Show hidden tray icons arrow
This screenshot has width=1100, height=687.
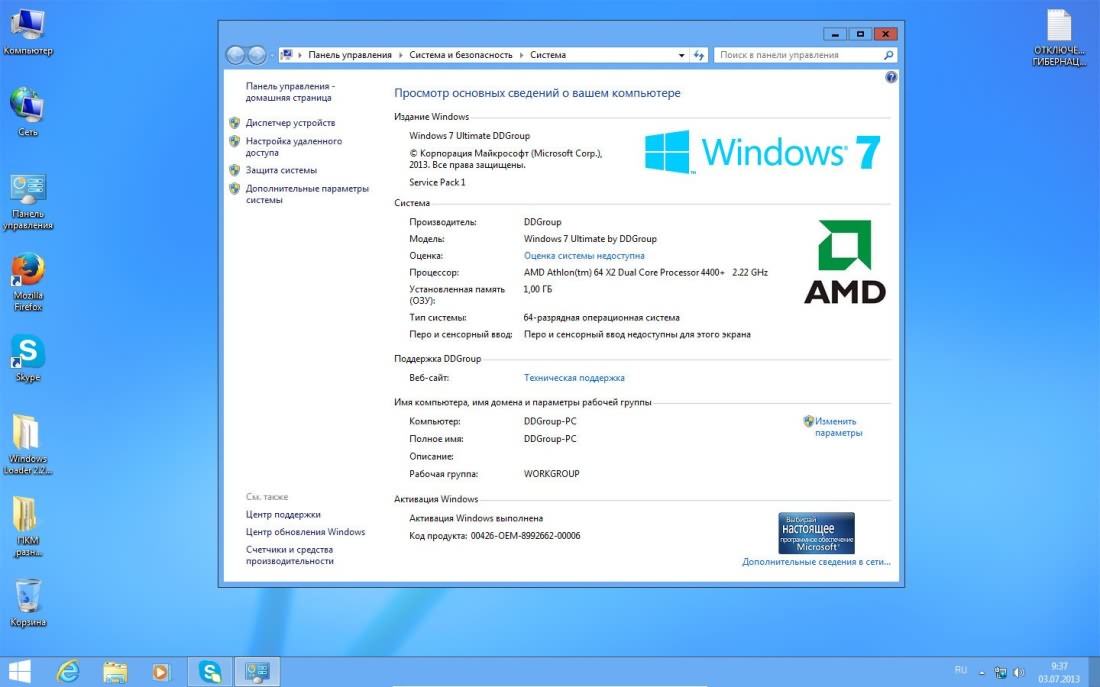pyautogui.click(x=983, y=672)
